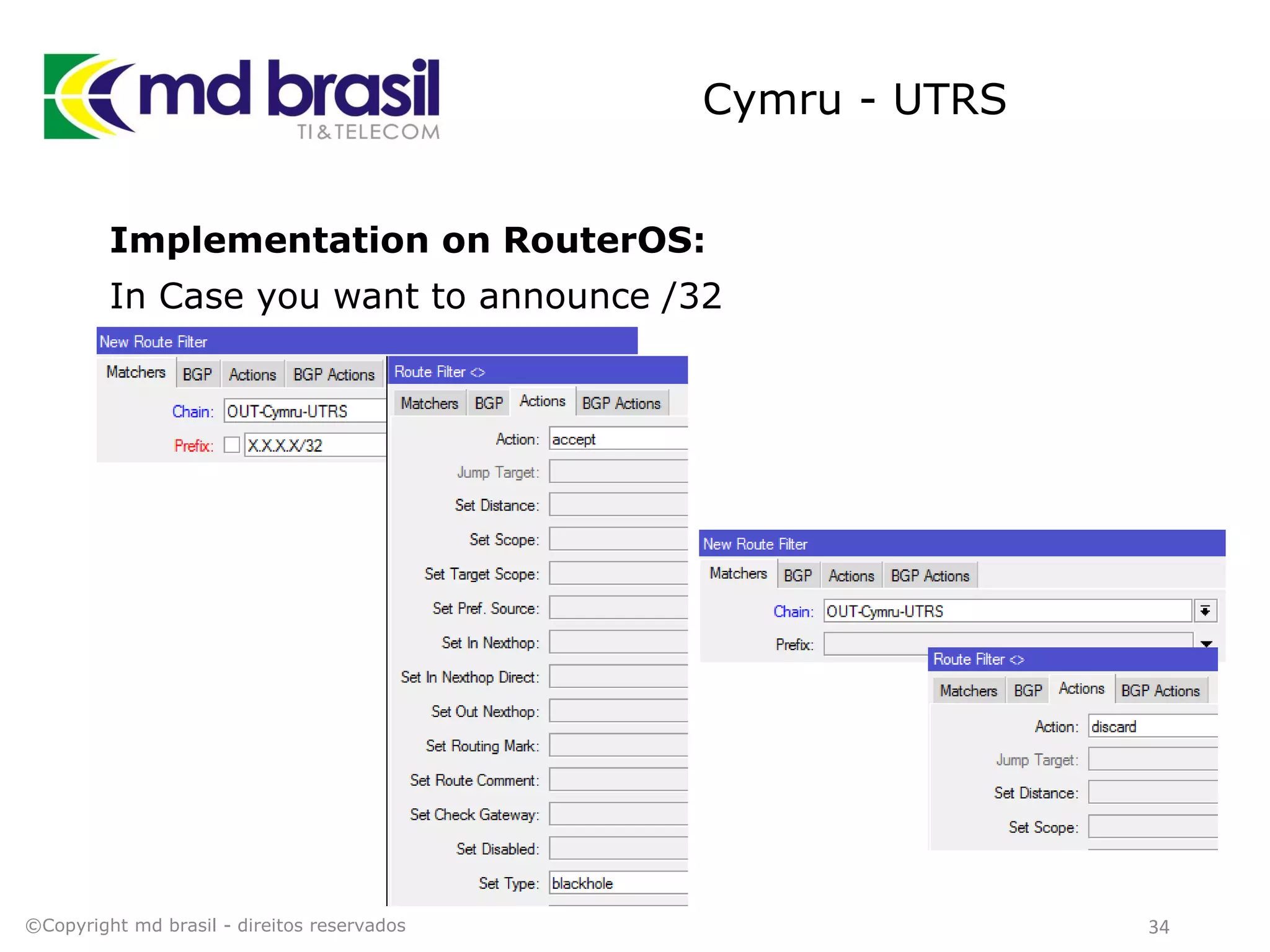
Task: Click the Action field showing accept
Action: pyautogui.click(x=618, y=439)
